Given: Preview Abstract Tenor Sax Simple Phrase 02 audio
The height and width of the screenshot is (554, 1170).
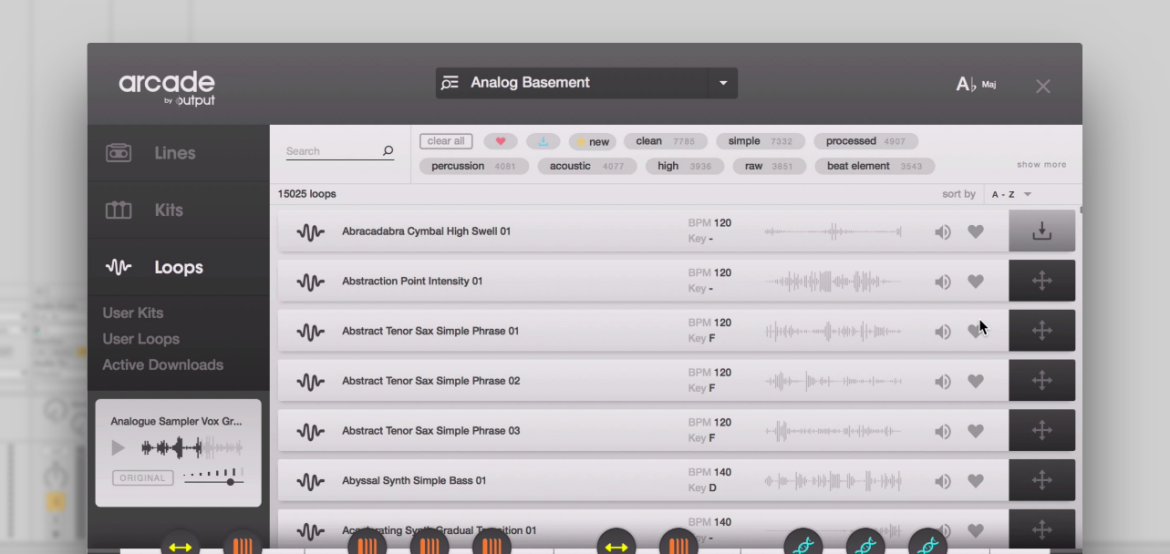Looking at the screenshot, I should click(x=942, y=382).
